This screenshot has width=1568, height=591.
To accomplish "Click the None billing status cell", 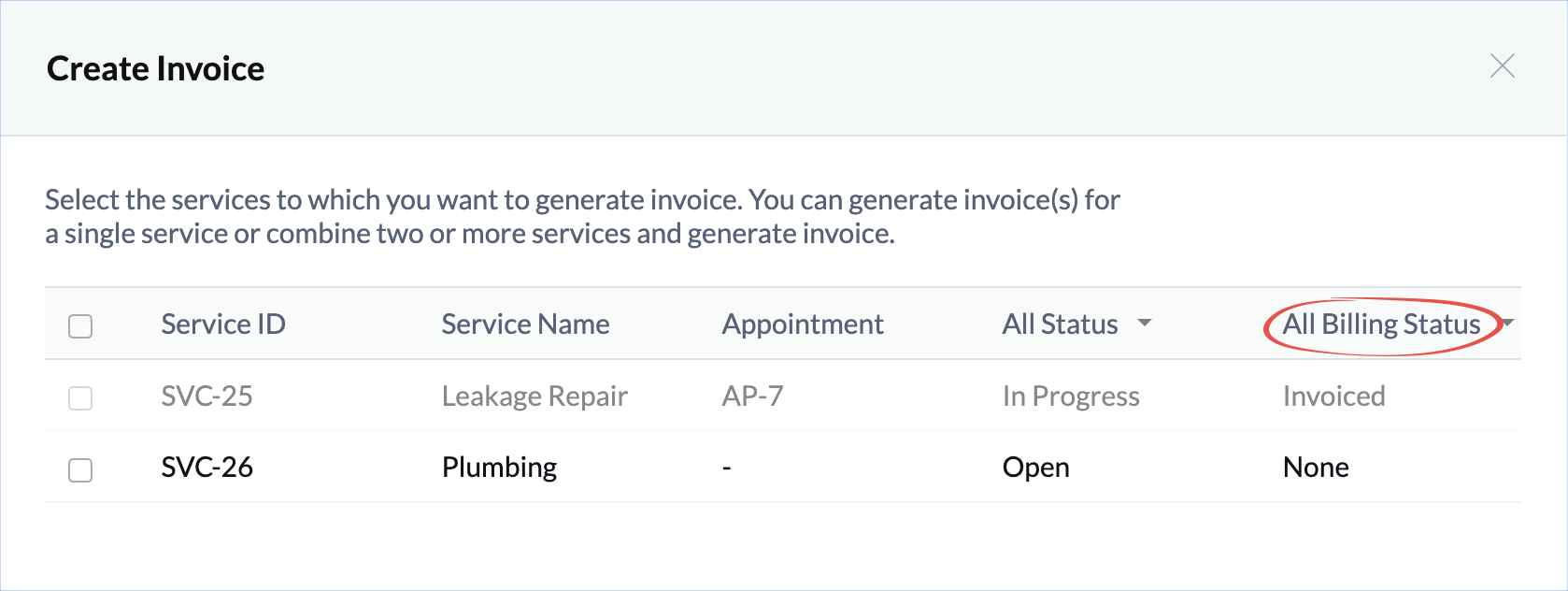I will coord(1316,468).
